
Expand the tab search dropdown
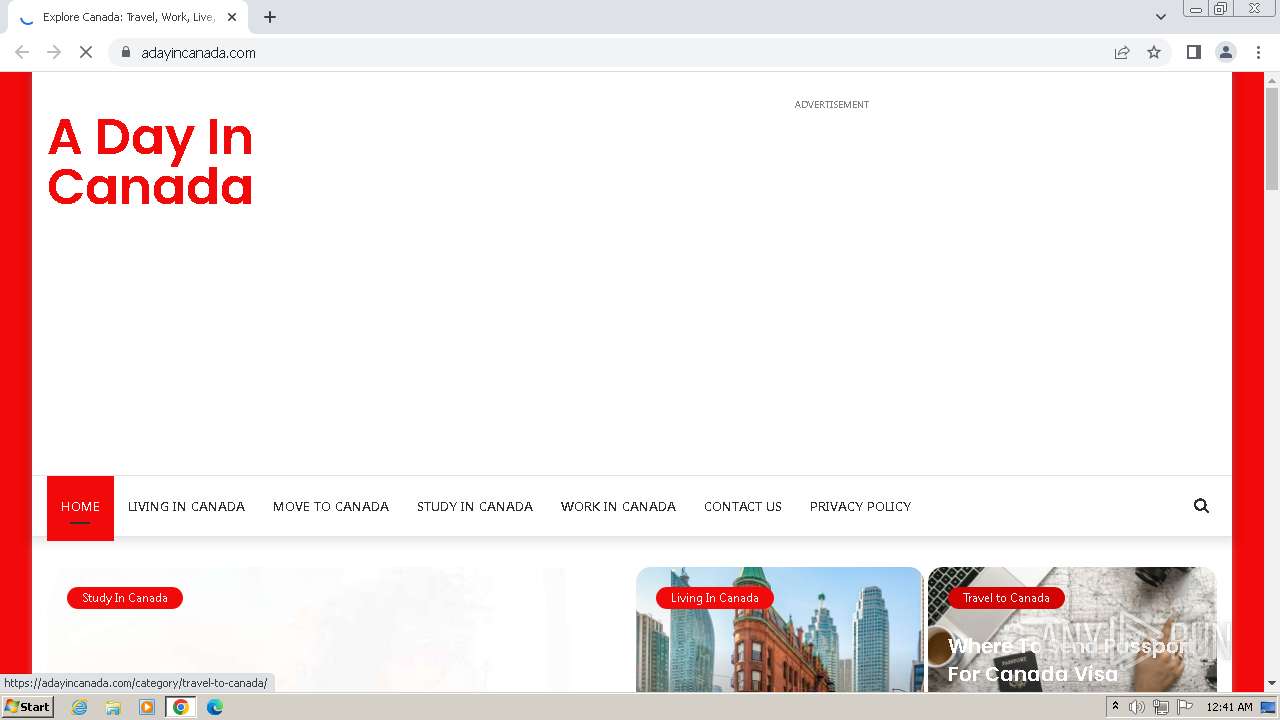coord(1160,17)
